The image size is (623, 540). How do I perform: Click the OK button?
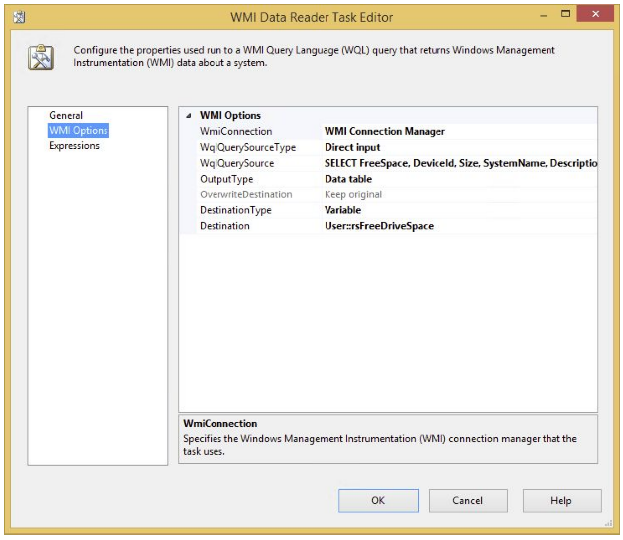[x=378, y=500]
